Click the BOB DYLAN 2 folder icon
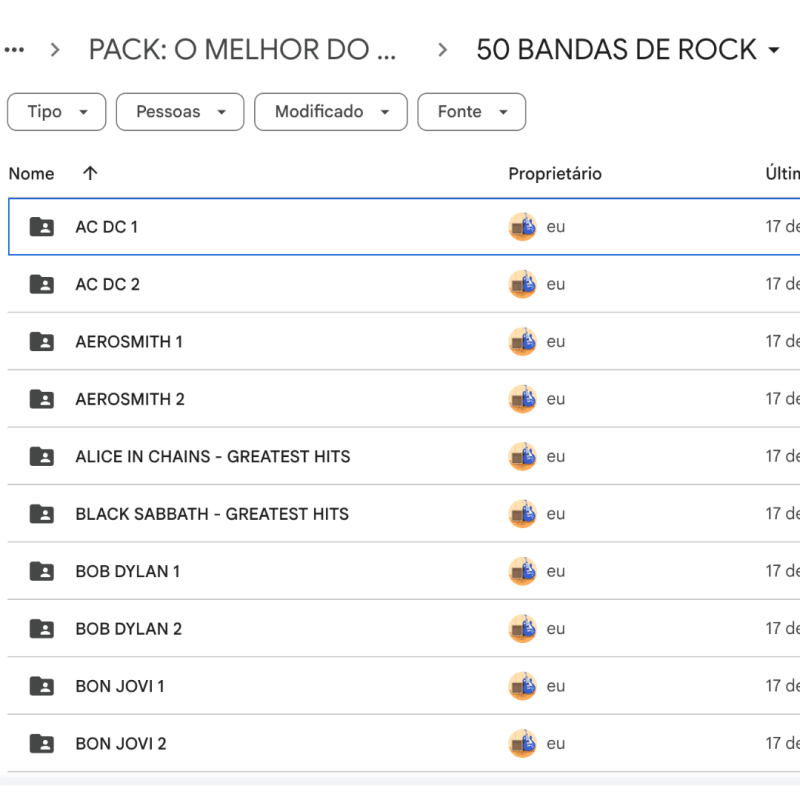The height and width of the screenshot is (800, 800). pos(42,629)
